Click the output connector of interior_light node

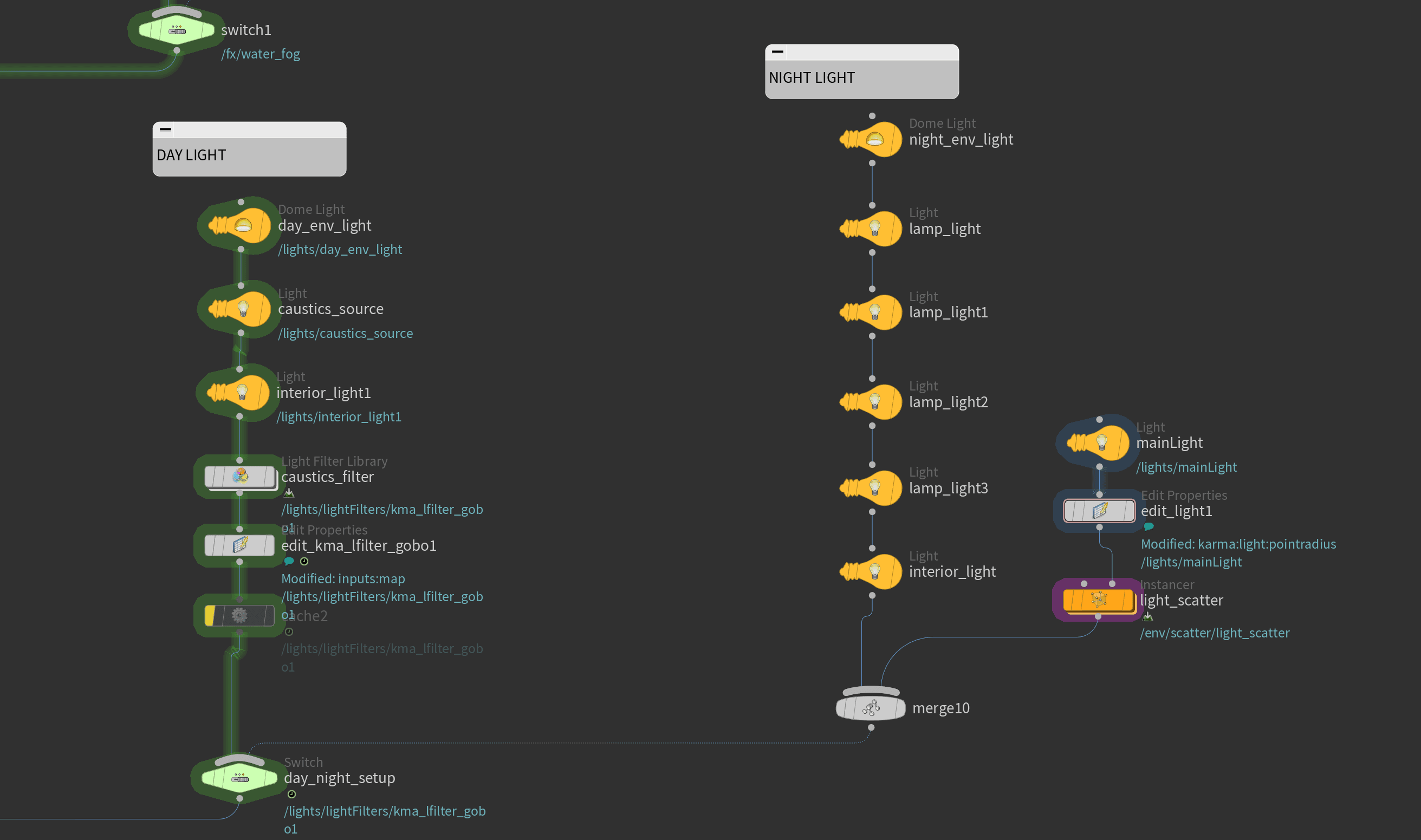(872, 595)
